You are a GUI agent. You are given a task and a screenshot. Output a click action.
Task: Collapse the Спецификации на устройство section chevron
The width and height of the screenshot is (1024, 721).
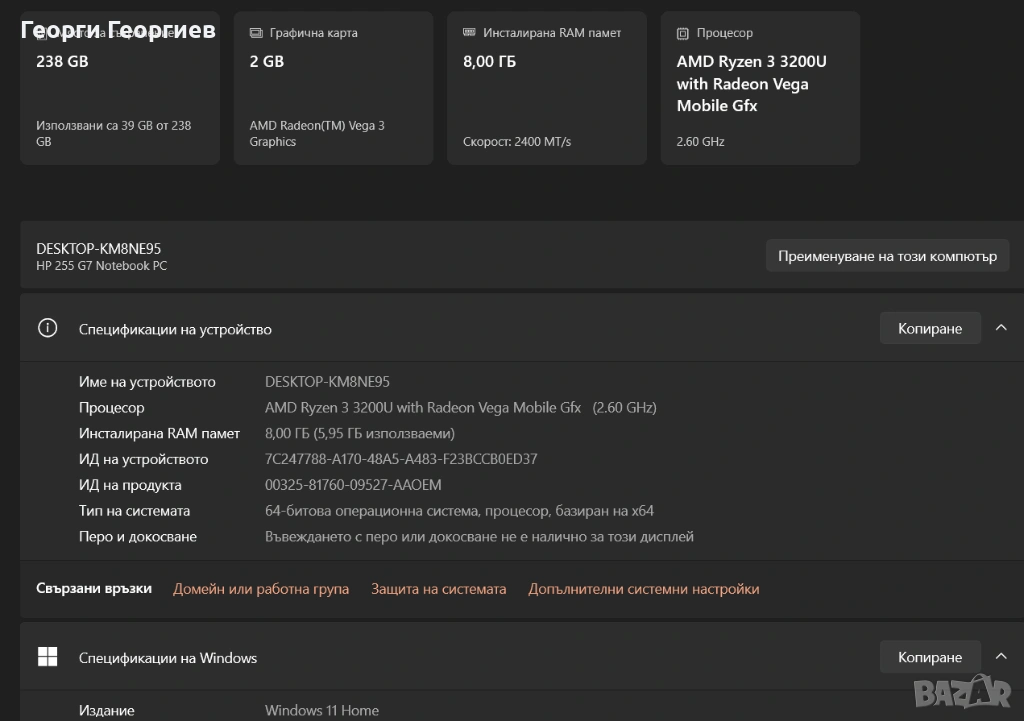click(1001, 327)
